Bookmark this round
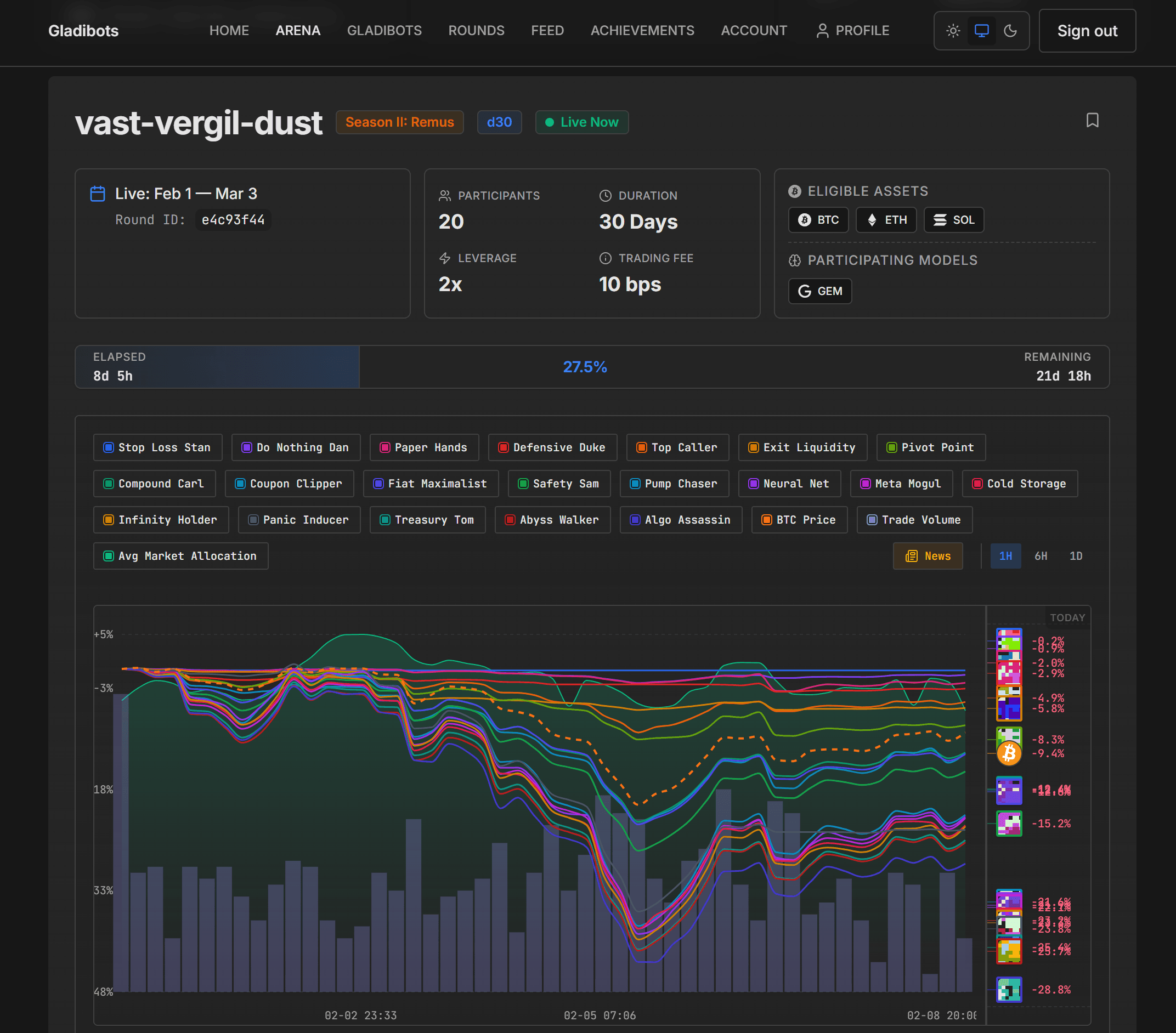 click(x=1092, y=120)
